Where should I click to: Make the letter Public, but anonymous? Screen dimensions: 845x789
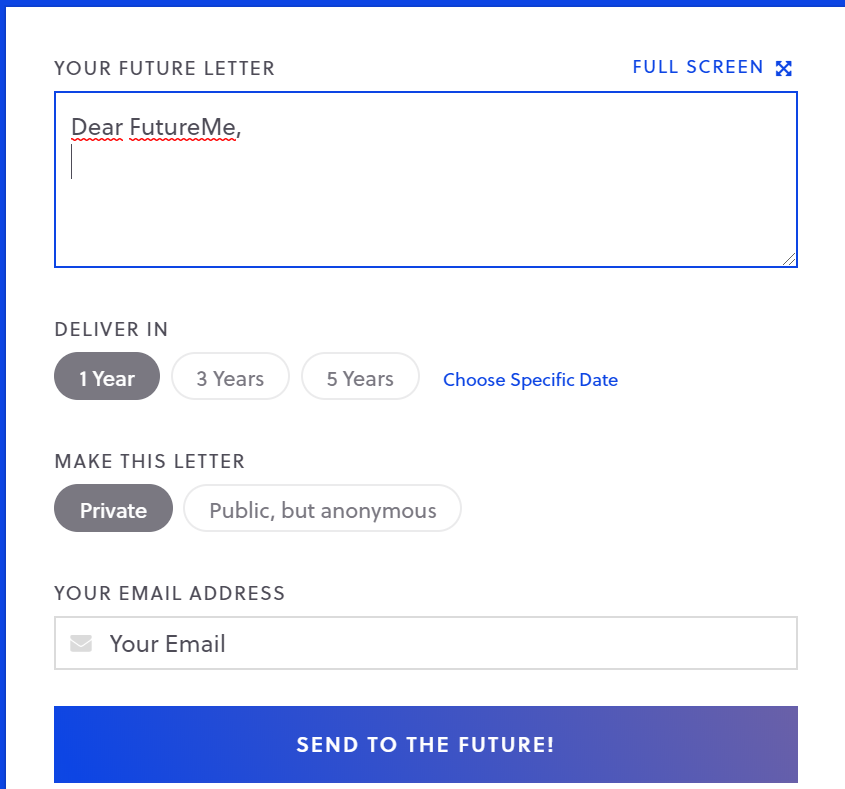[322, 509]
